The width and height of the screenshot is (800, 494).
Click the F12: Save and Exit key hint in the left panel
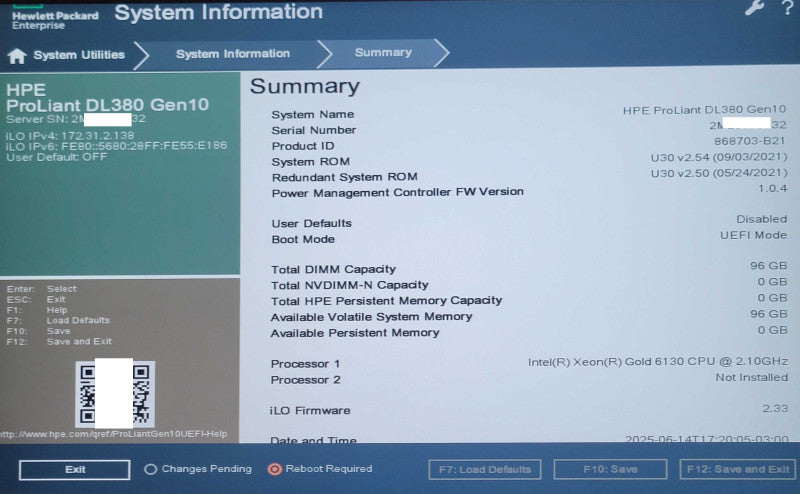coord(59,341)
